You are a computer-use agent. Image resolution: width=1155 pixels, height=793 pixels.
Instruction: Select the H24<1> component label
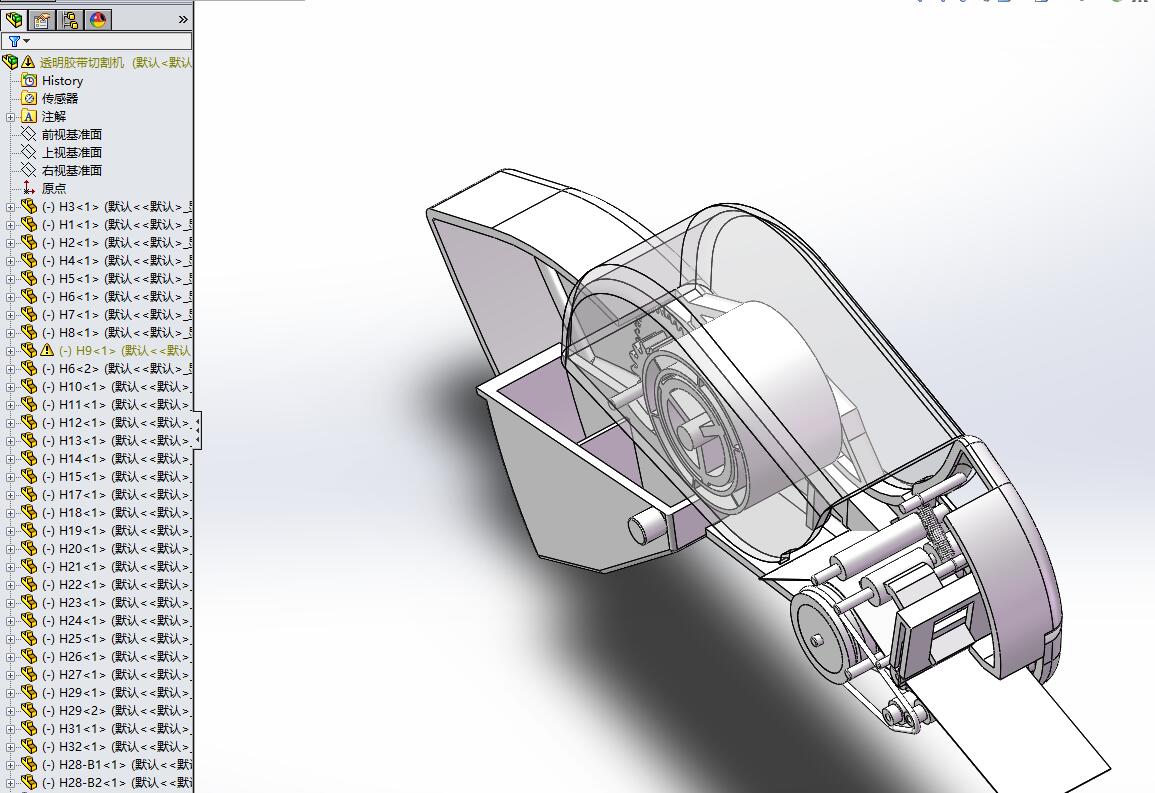tap(116, 621)
